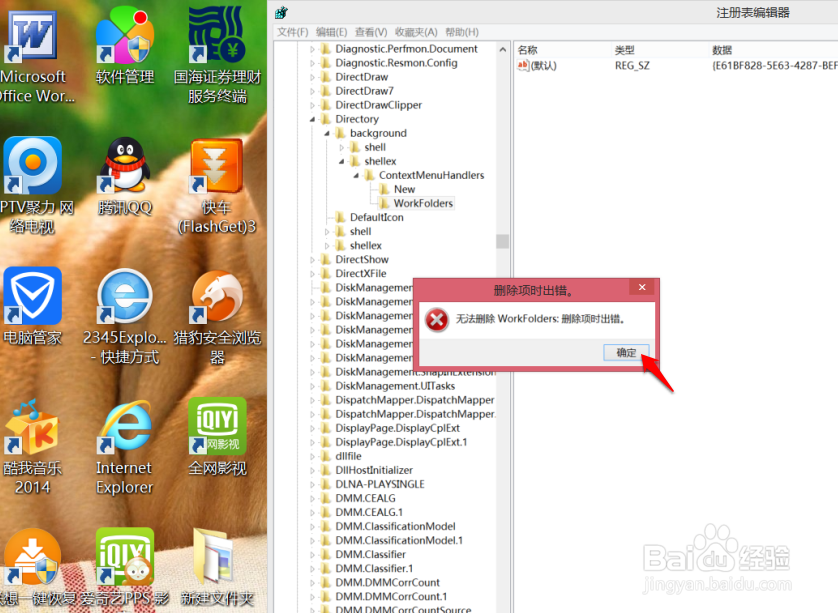Close the 删除项时出错 dialog
Image resolution: width=838 pixels, height=613 pixels.
642,287
